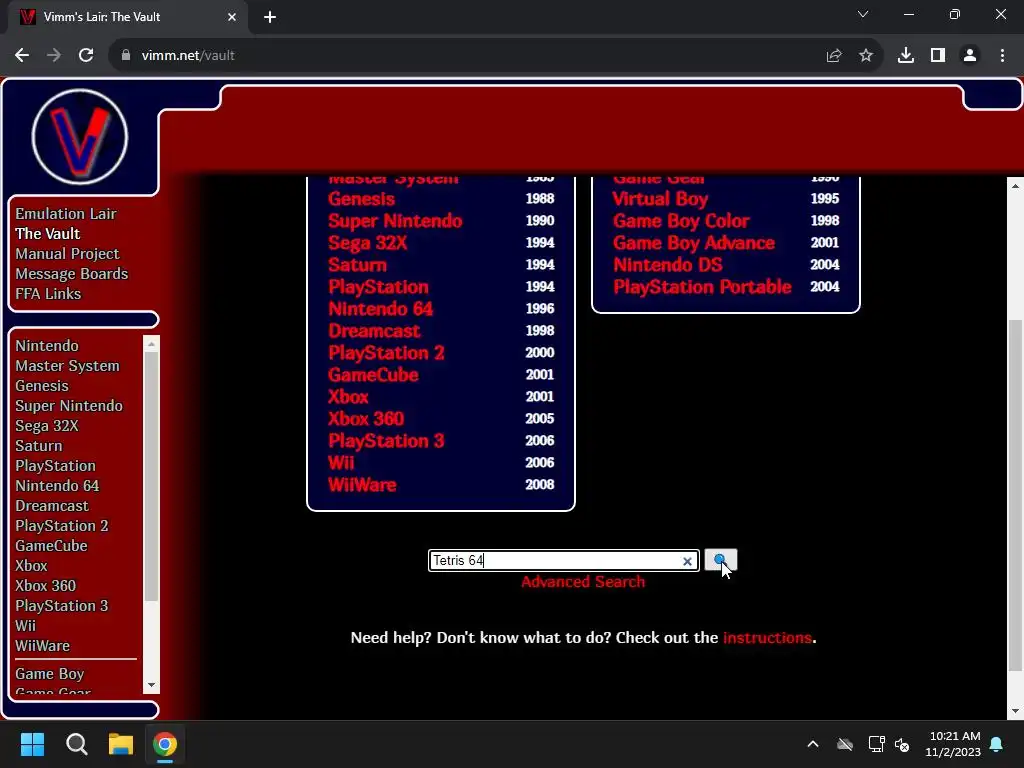Click page scrollbar down arrow
Image resolution: width=1024 pixels, height=768 pixels.
(x=1015, y=711)
